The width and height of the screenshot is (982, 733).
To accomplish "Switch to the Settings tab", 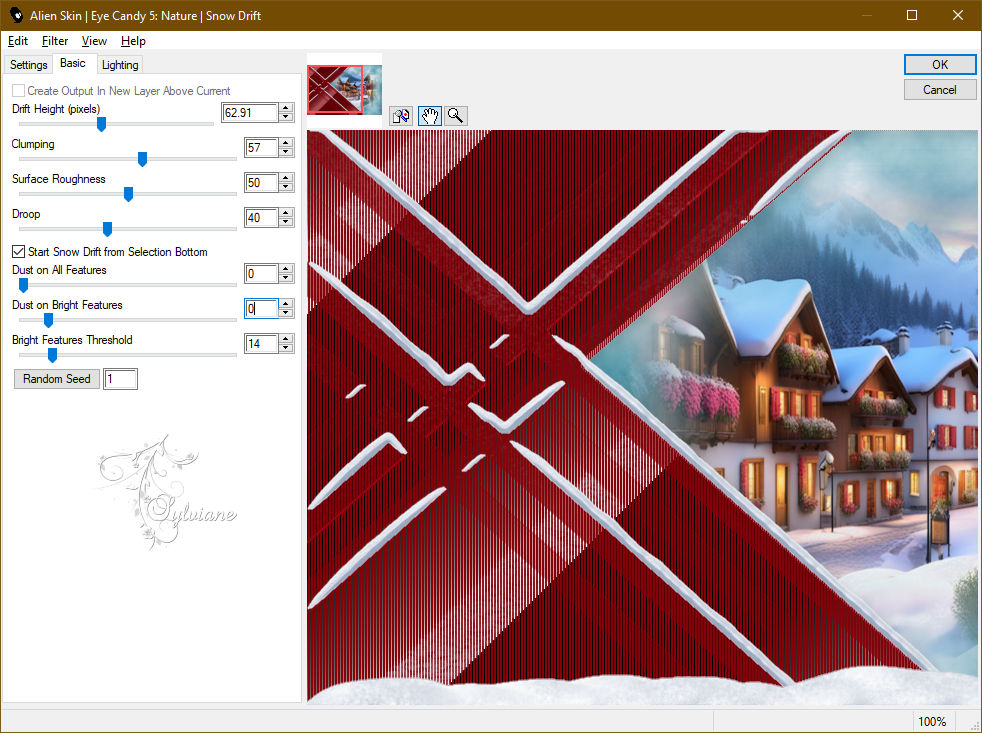I will point(28,65).
